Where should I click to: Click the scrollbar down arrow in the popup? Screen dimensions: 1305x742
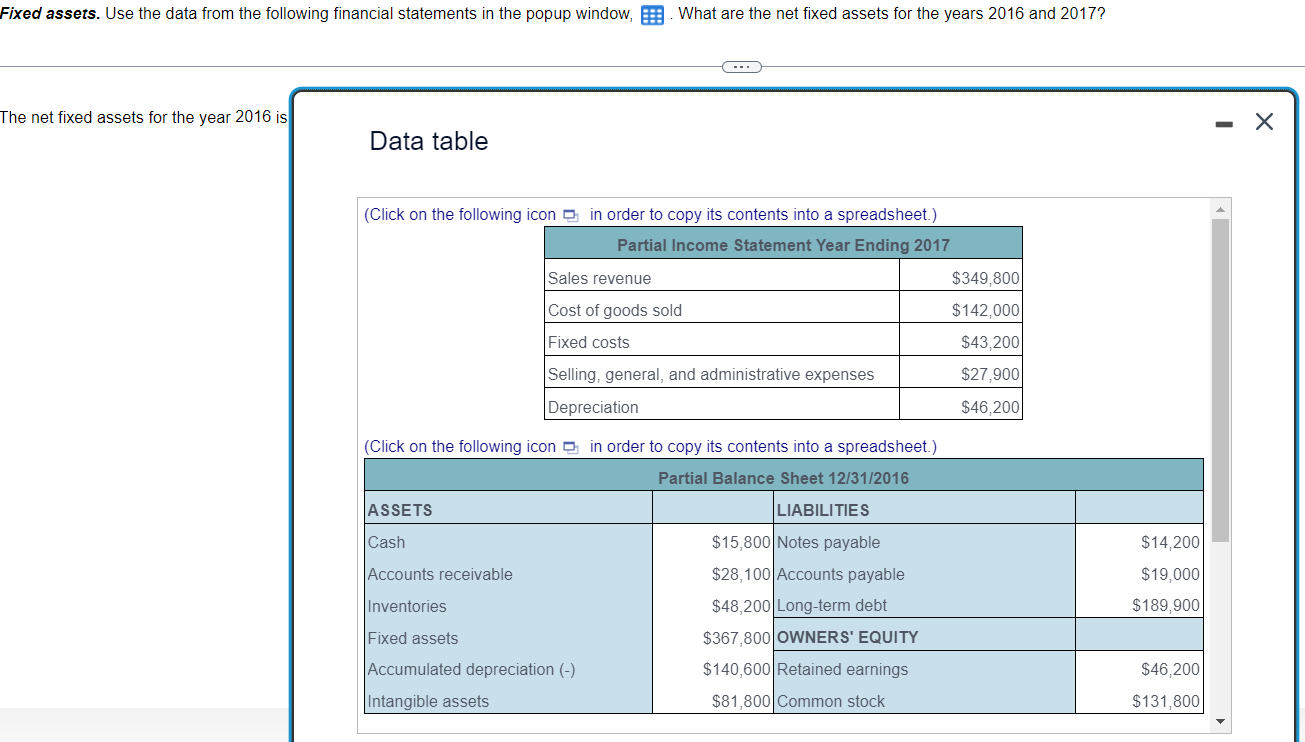point(1220,721)
